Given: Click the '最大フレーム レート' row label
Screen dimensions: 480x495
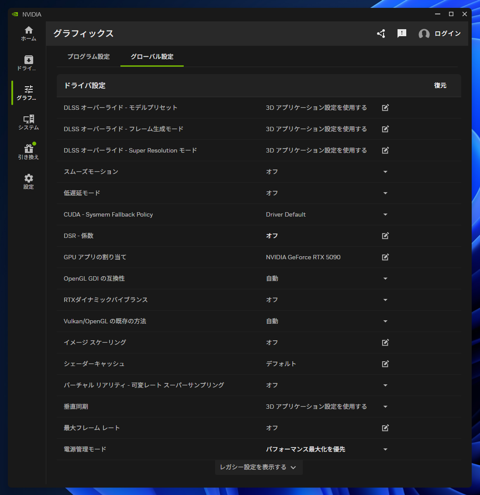Looking at the screenshot, I should 92,428.
